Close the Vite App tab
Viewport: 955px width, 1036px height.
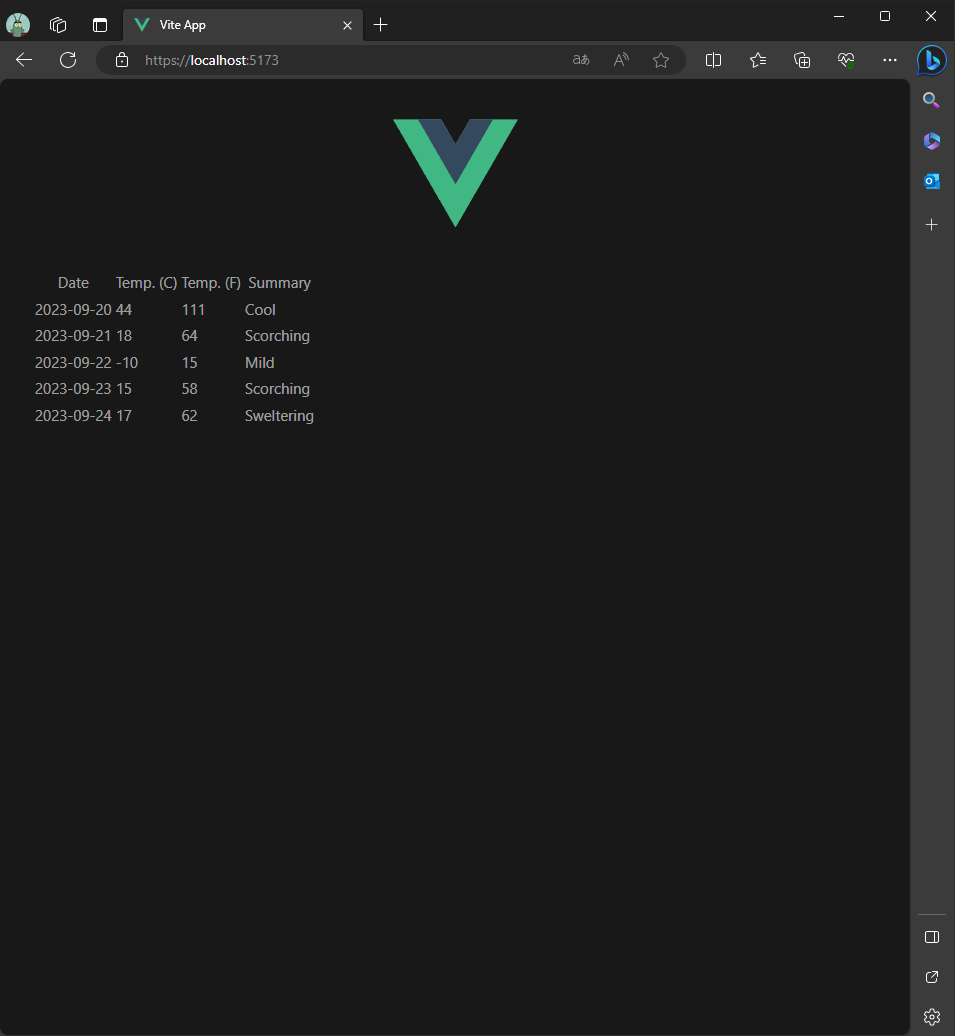347,25
